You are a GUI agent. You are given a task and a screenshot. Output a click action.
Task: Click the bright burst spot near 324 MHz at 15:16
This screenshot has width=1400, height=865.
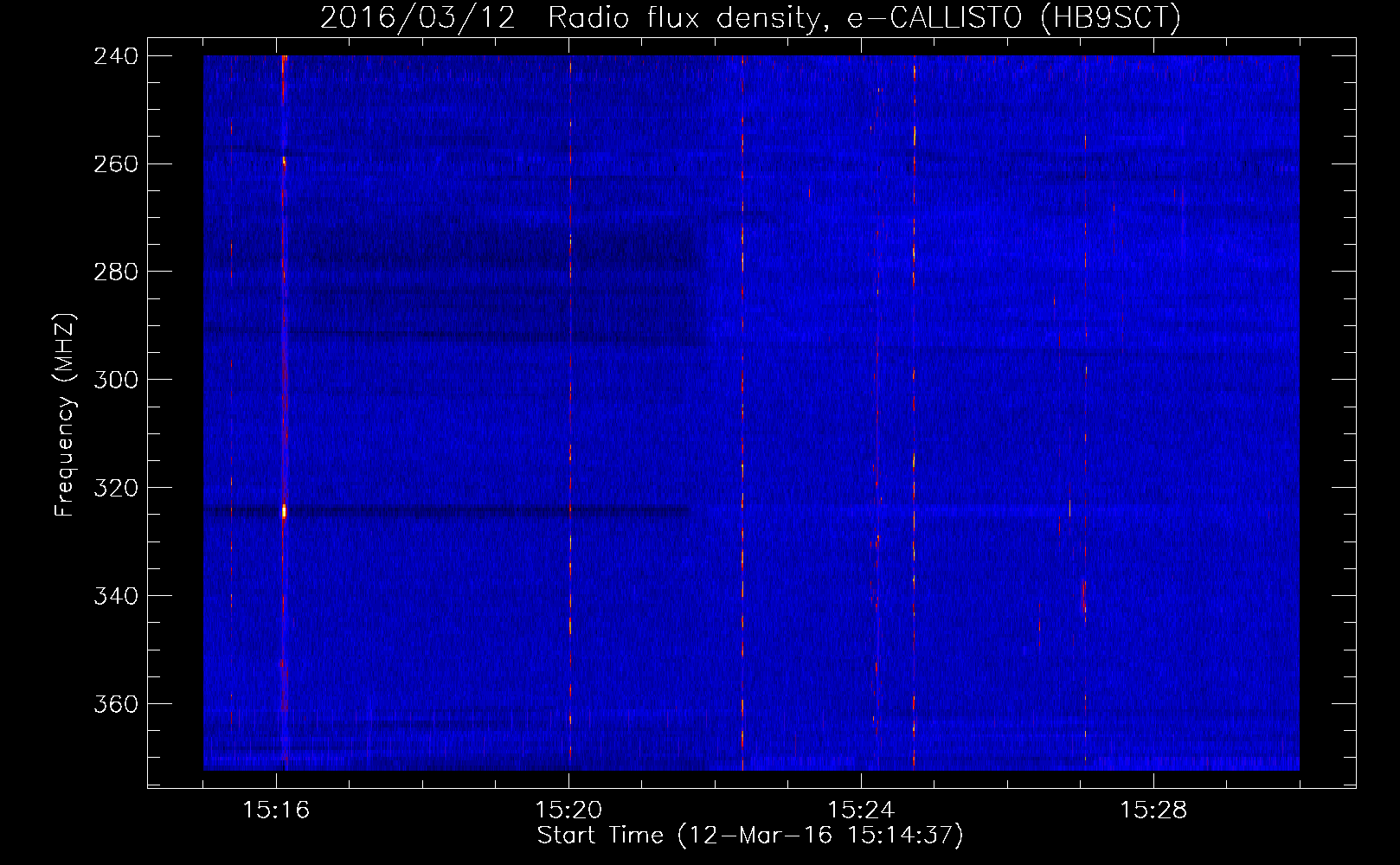click(x=284, y=511)
